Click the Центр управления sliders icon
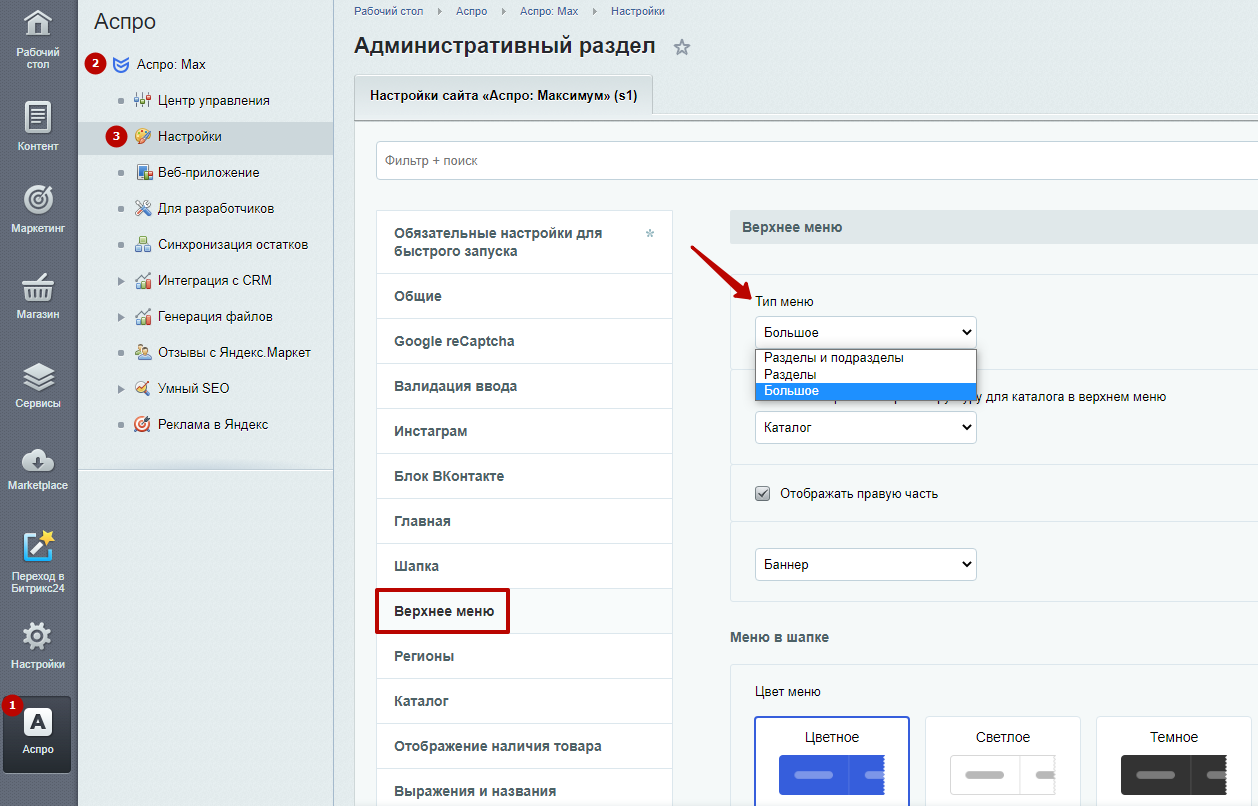The height and width of the screenshot is (806, 1258). click(142, 100)
